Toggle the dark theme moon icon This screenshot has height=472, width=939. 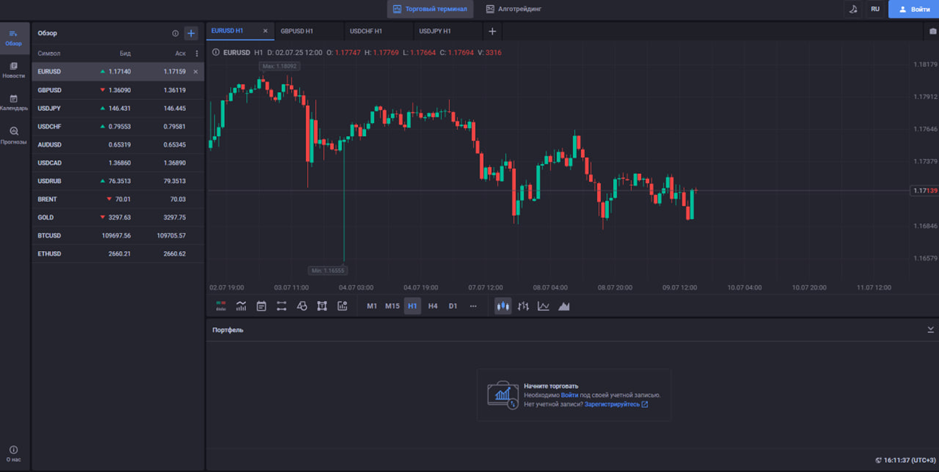853,9
